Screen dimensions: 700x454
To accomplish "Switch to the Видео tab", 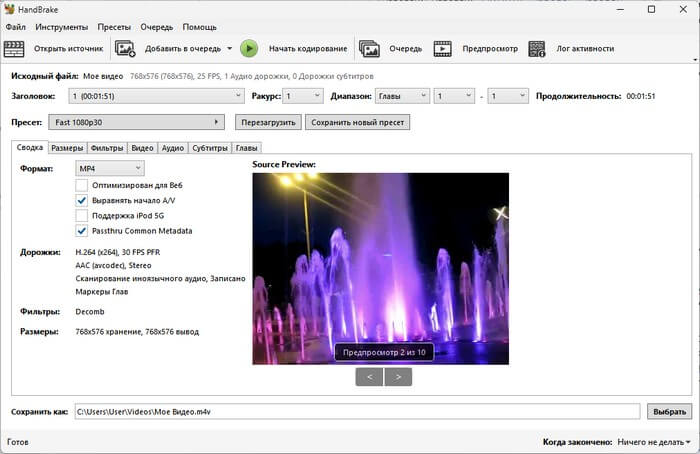I will point(142,148).
